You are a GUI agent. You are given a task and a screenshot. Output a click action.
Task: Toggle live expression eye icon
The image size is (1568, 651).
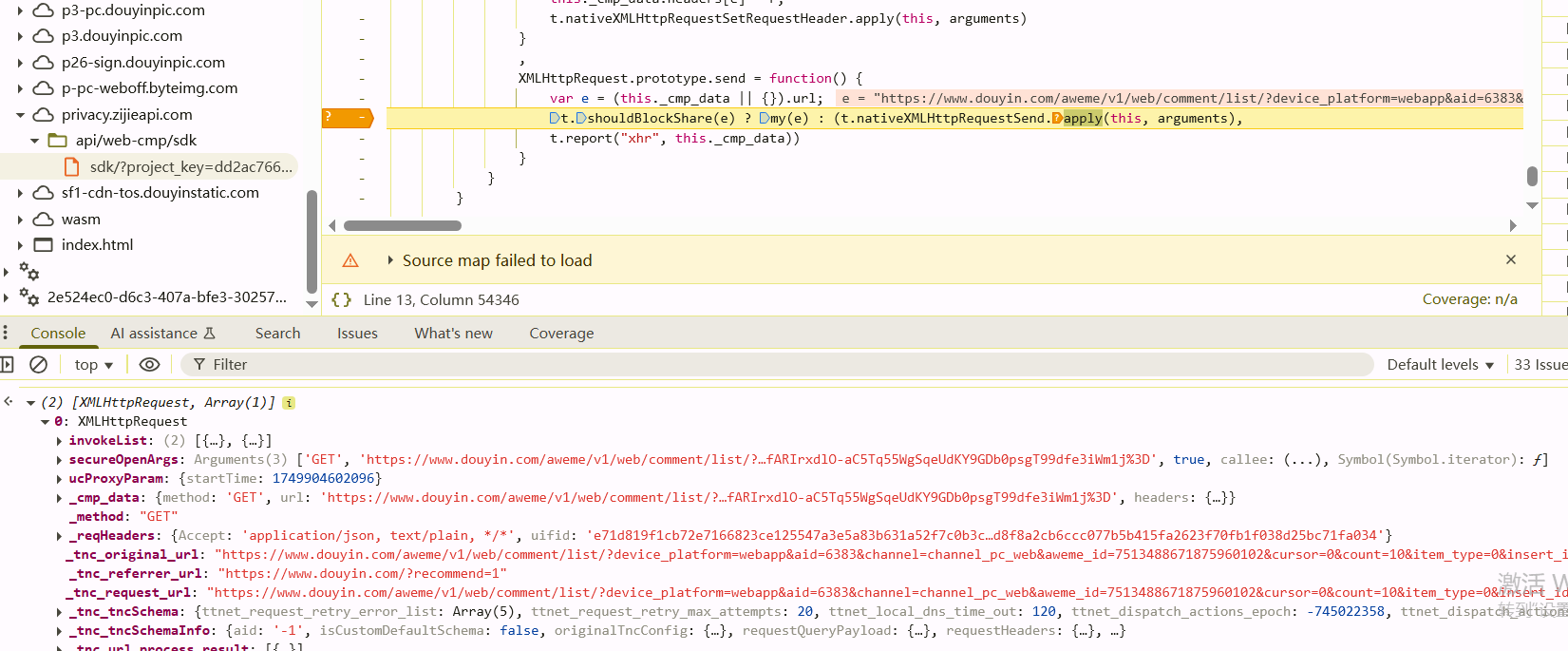click(149, 364)
